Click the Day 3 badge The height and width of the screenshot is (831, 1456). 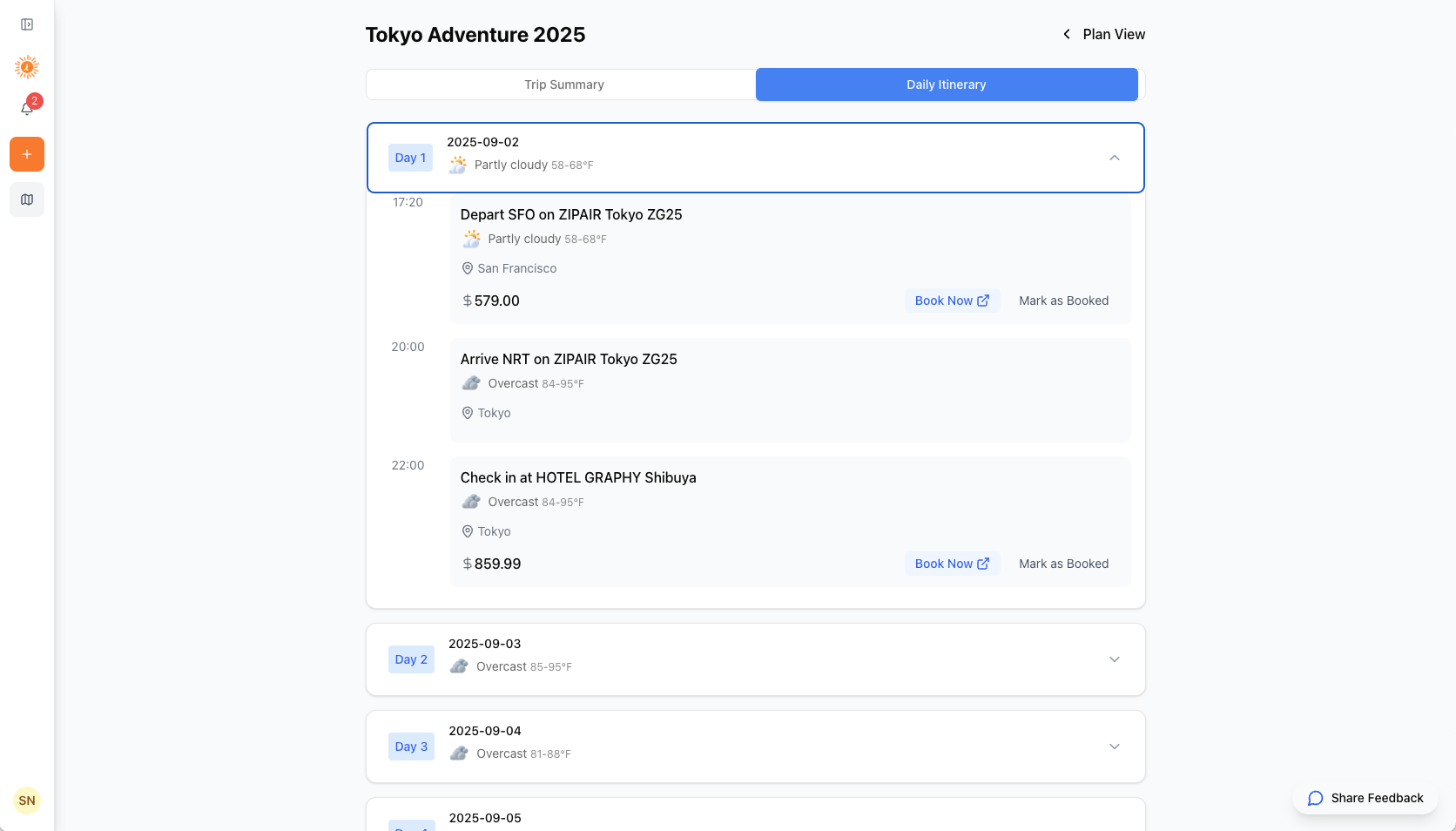(x=411, y=747)
